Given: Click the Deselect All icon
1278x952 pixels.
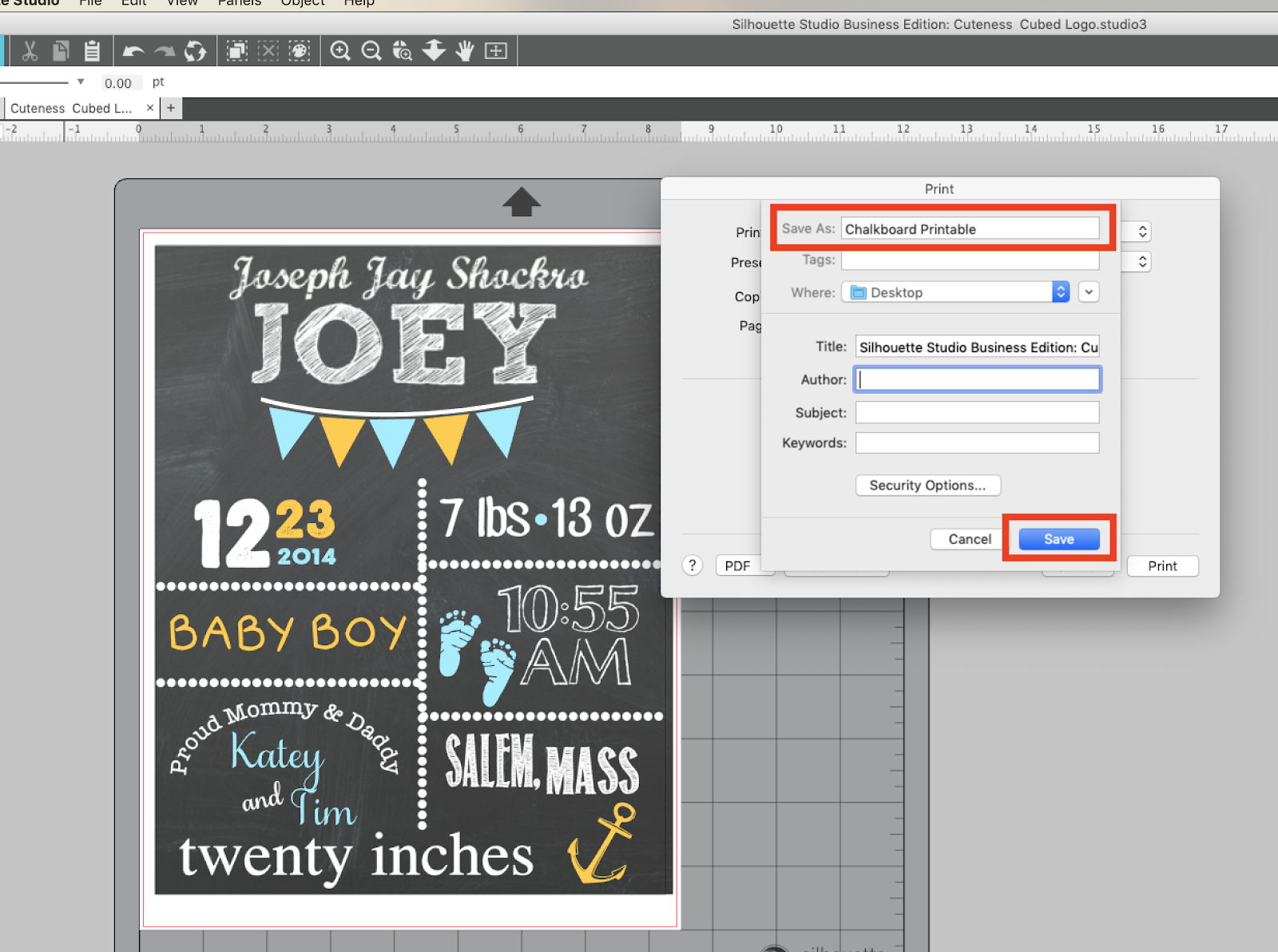Looking at the screenshot, I should click(268, 51).
